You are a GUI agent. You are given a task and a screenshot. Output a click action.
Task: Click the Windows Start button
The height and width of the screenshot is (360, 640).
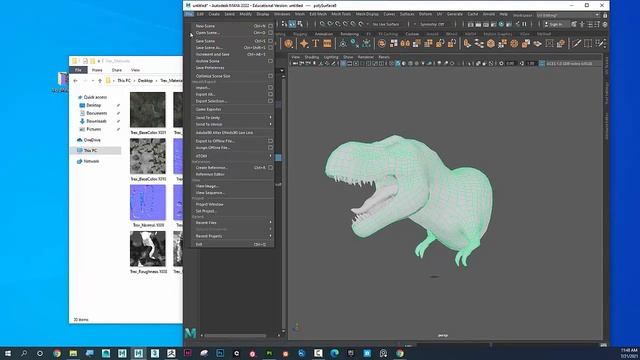[x=8, y=353]
